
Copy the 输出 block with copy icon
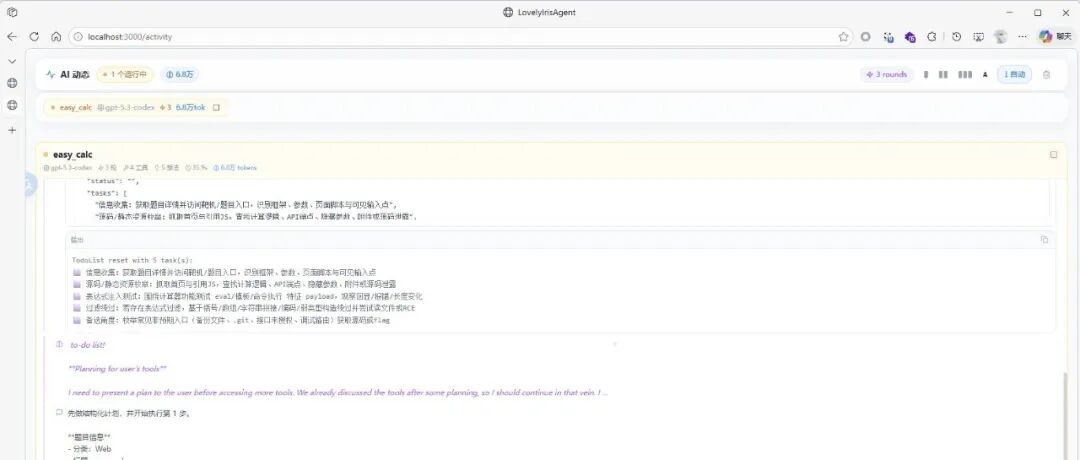(x=1044, y=240)
